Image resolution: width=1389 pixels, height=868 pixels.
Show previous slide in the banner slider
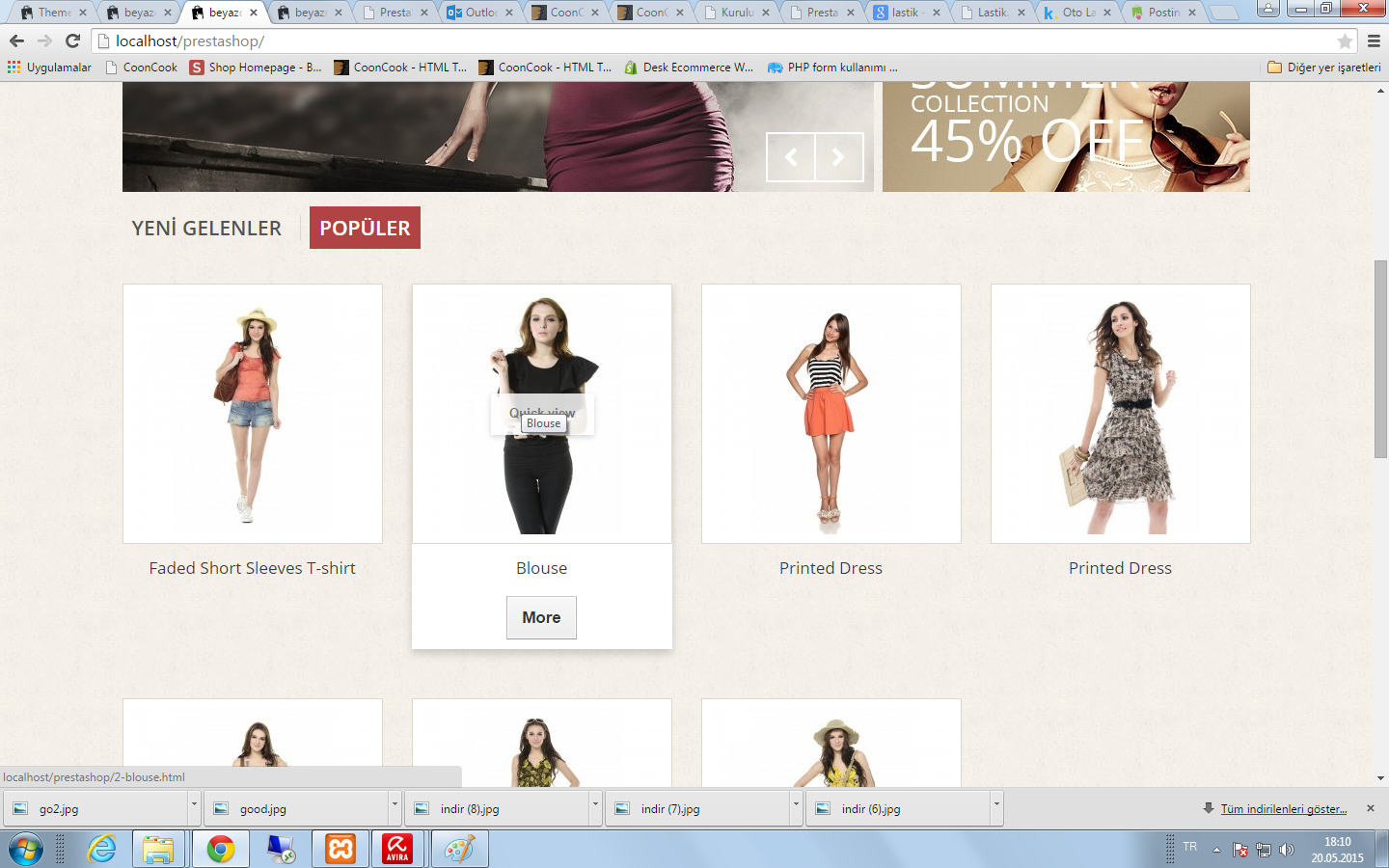click(x=791, y=156)
